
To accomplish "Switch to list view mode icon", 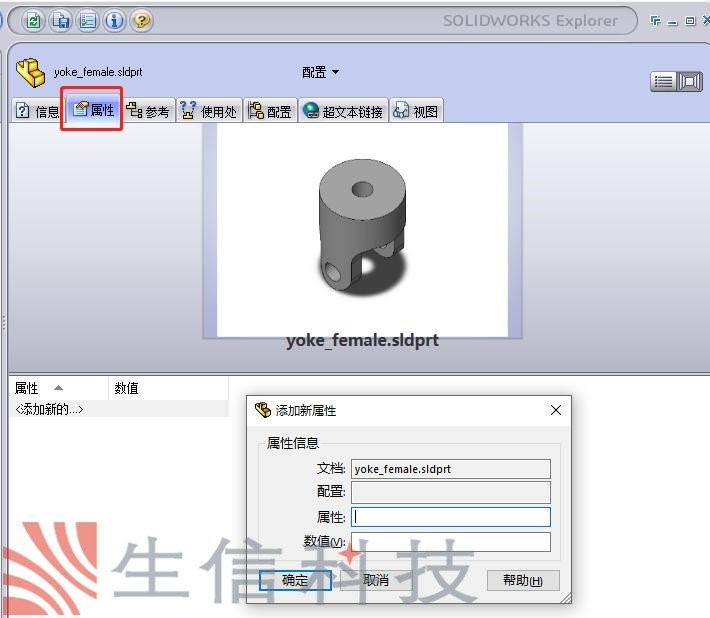I will (663, 82).
